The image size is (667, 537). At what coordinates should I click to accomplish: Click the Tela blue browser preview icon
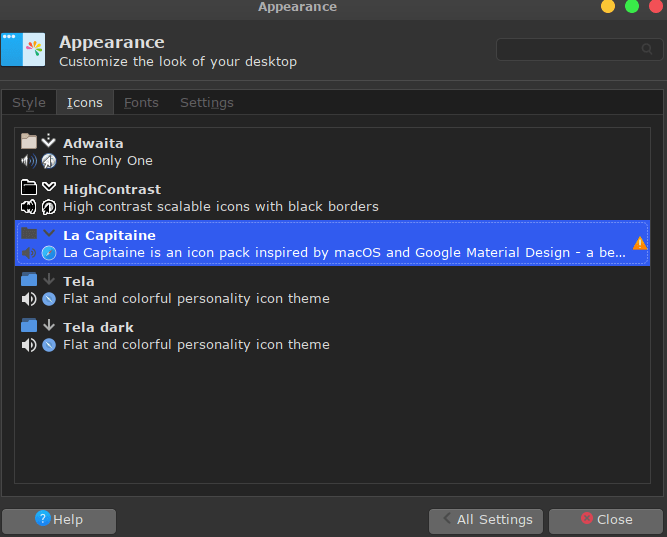pos(49,299)
